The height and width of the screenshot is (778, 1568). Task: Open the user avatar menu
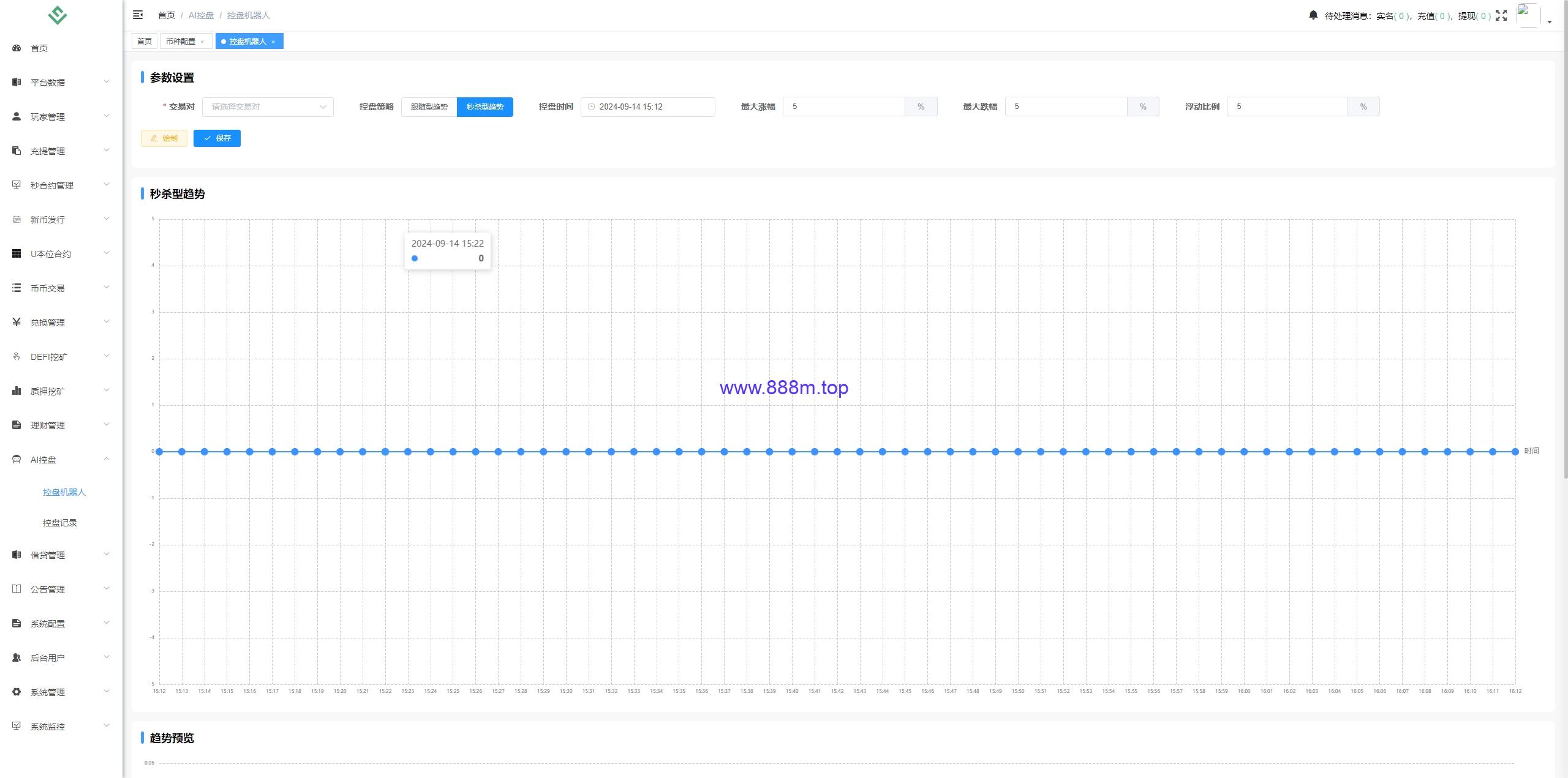pos(1528,15)
